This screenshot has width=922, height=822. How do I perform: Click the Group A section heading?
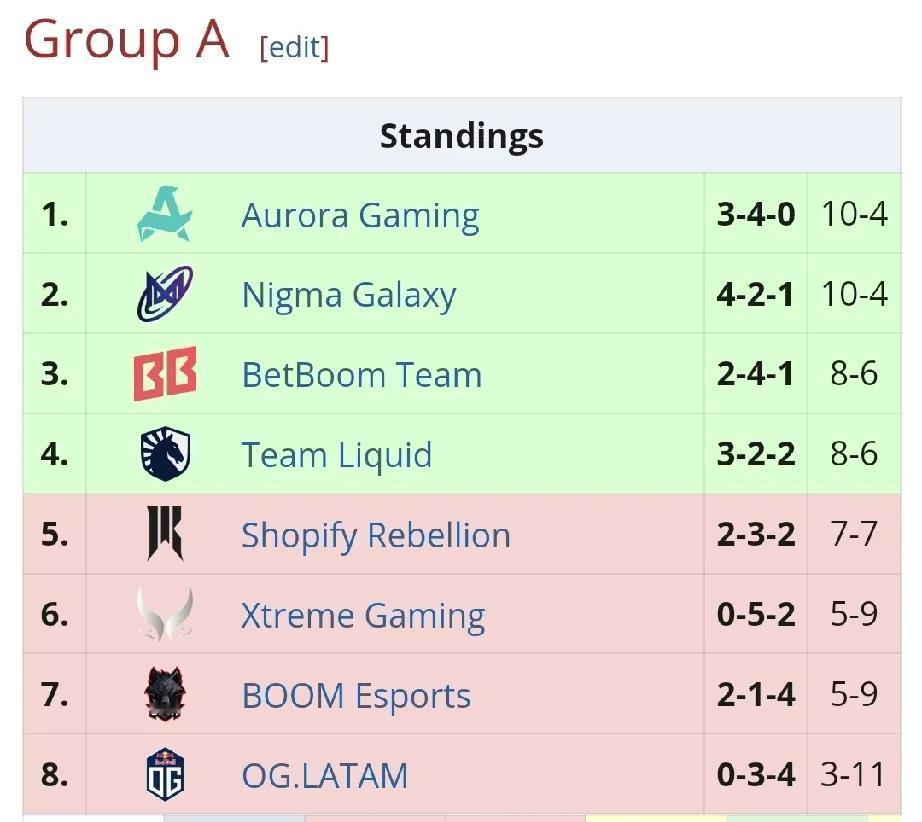point(126,39)
